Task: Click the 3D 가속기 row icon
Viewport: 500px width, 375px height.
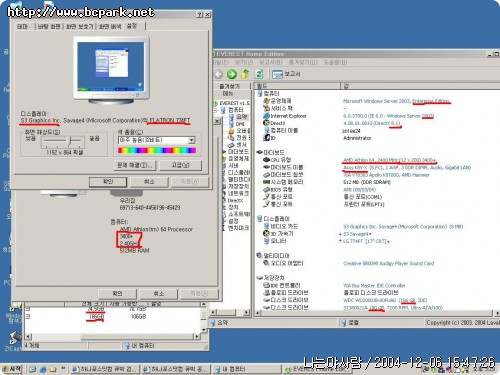Action: (x=266, y=234)
